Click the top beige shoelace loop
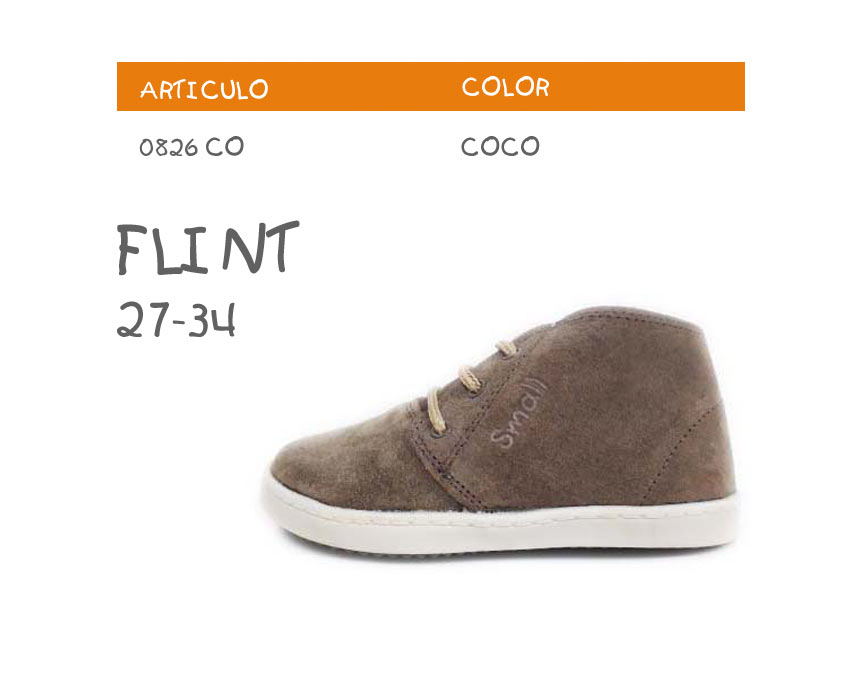The image size is (862, 700). pos(506,348)
